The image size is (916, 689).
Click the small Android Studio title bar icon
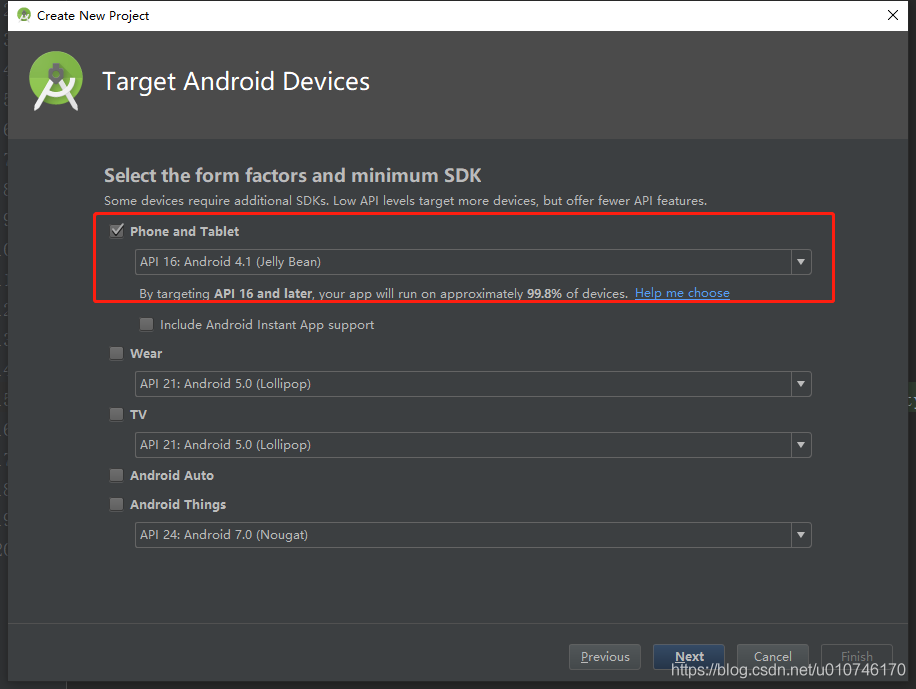point(23,15)
